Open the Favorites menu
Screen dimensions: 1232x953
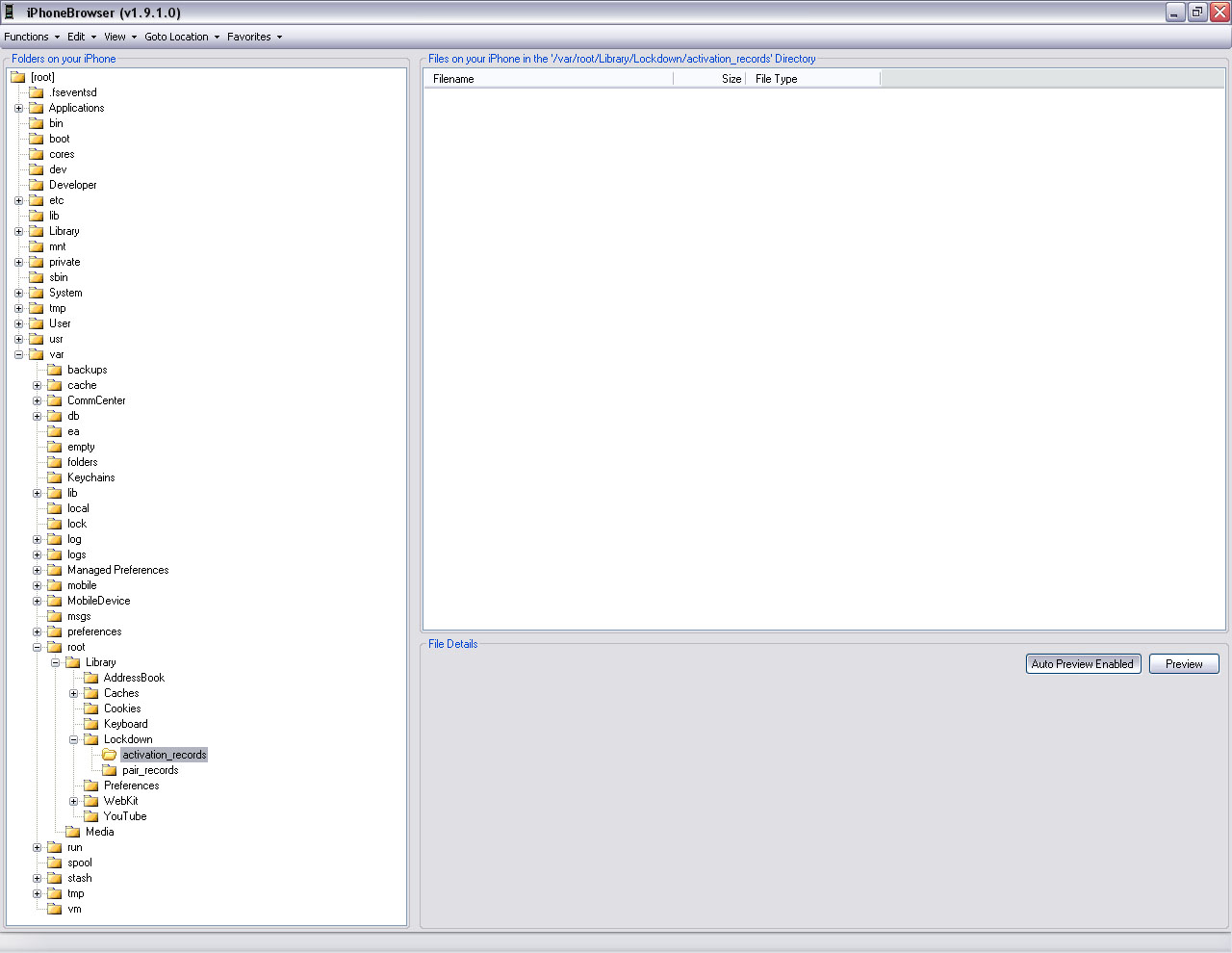(x=254, y=37)
